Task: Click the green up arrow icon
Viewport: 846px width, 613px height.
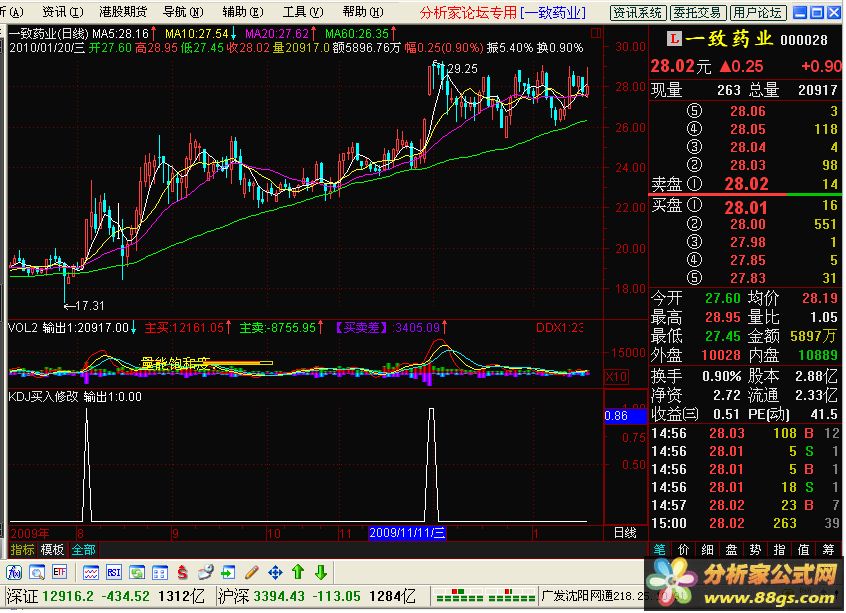Action: pyautogui.click(x=298, y=572)
